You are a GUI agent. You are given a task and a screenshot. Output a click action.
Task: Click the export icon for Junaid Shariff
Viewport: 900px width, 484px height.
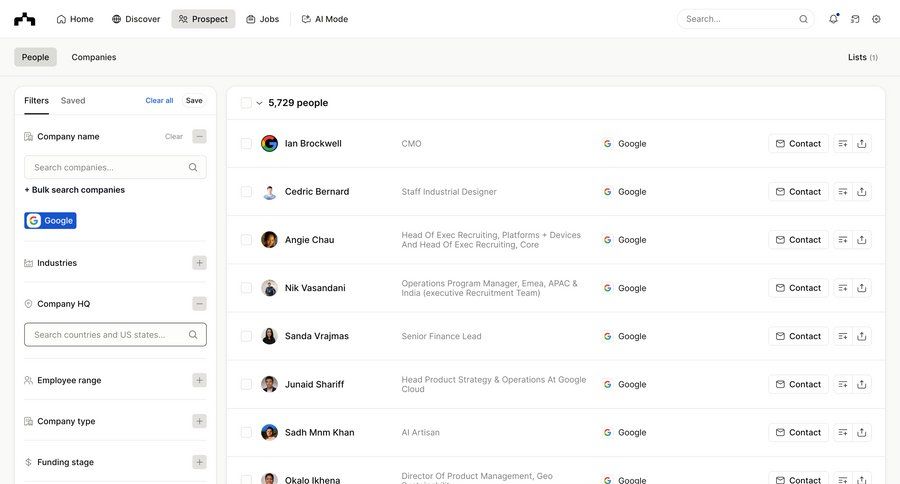pyautogui.click(x=862, y=385)
